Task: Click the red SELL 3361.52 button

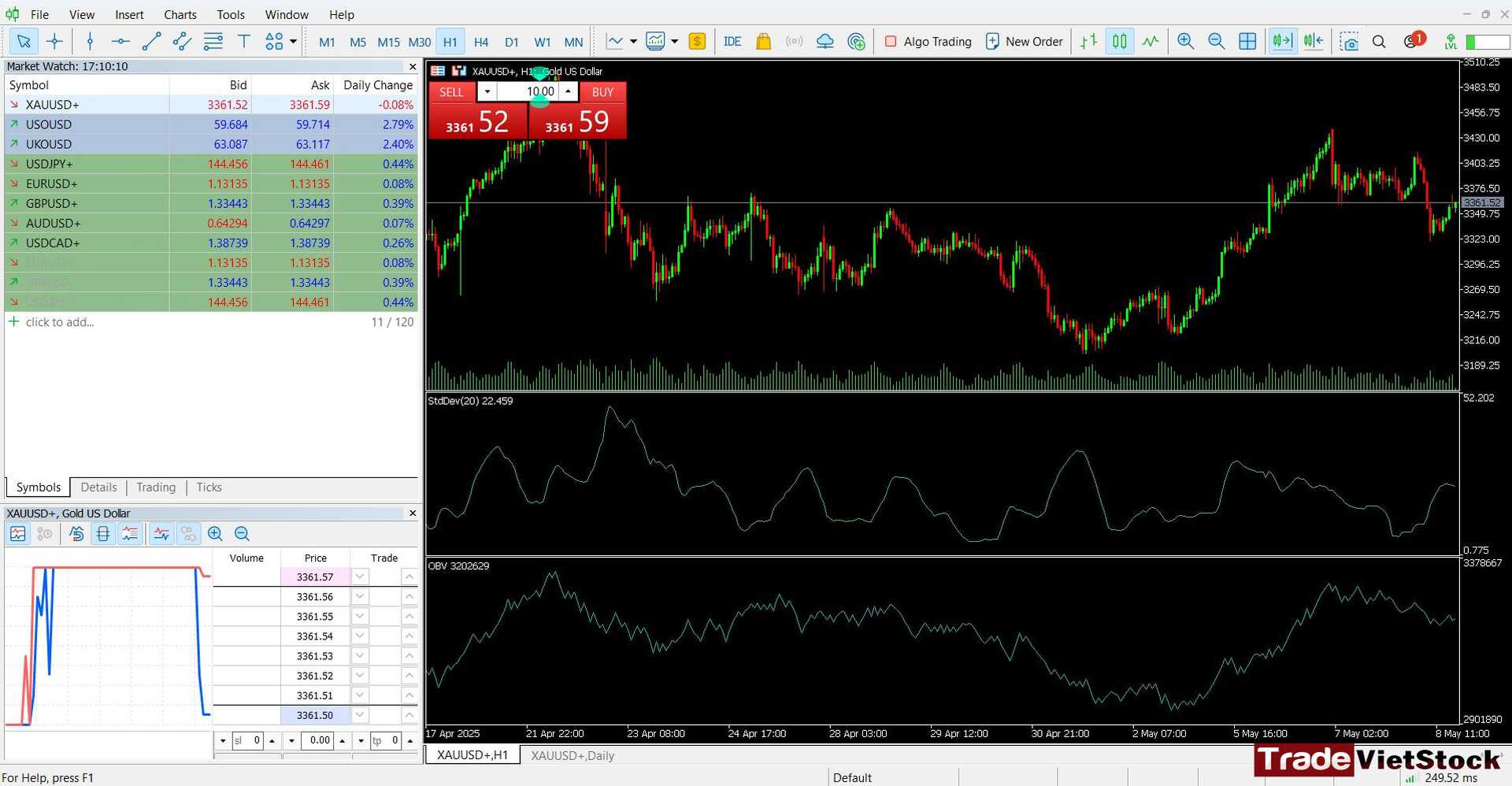Action: 478,121
